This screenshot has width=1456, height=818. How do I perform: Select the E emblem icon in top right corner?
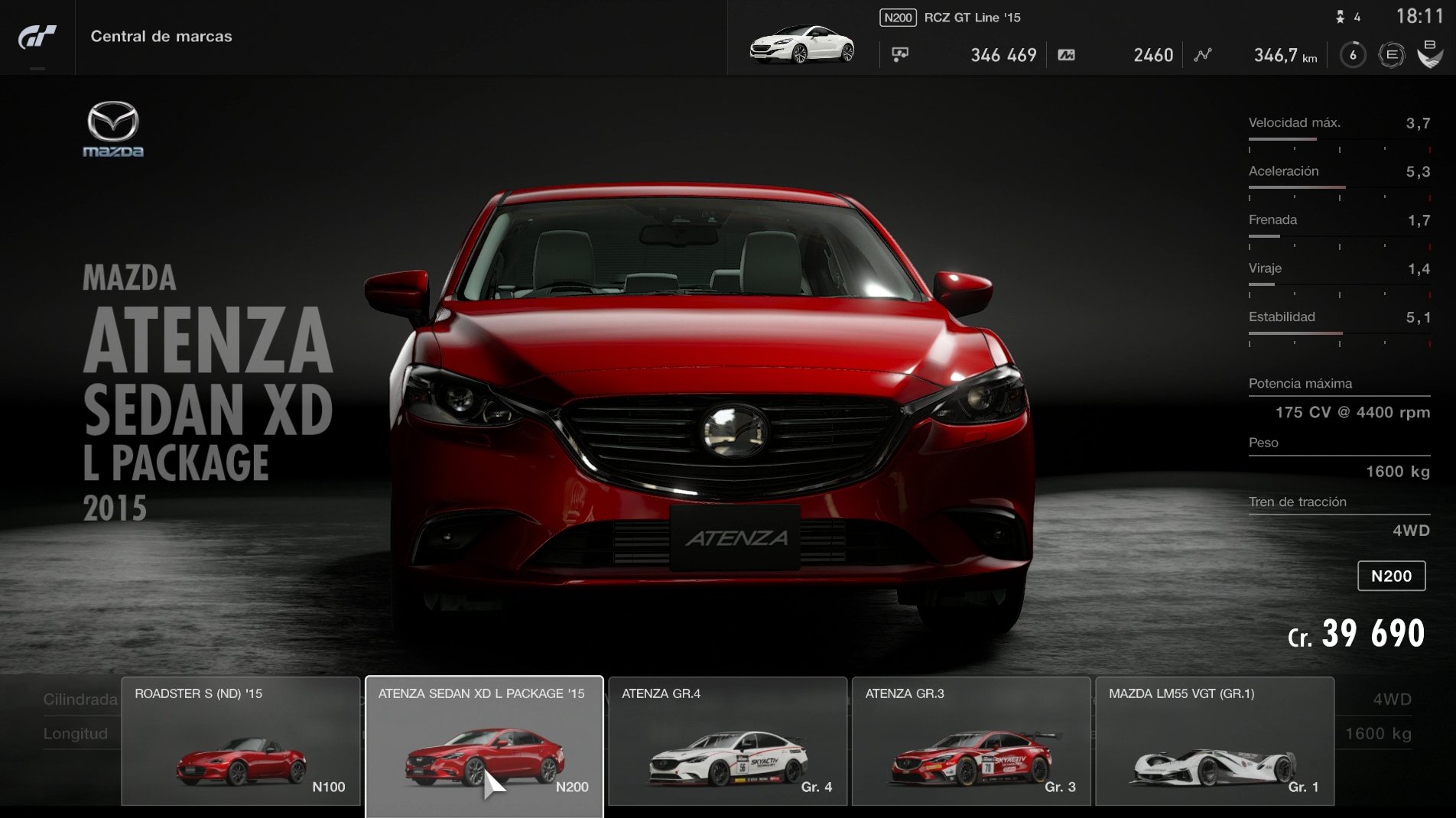click(x=1392, y=54)
